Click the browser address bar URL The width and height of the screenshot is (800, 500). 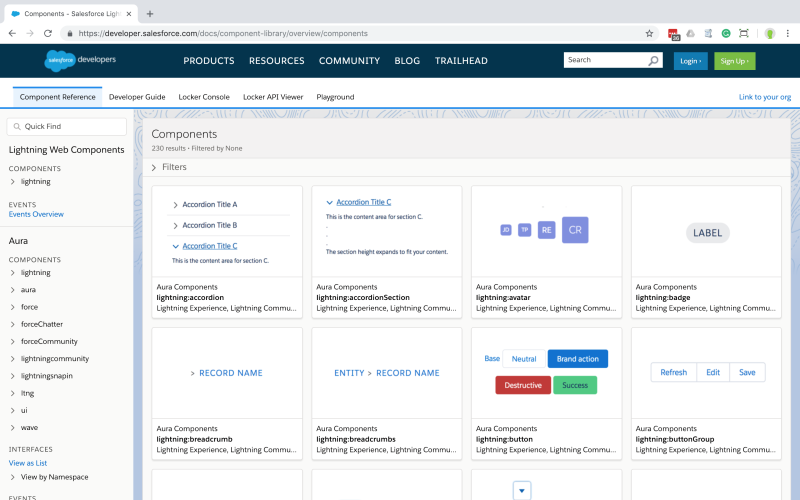click(x=223, y=33)
